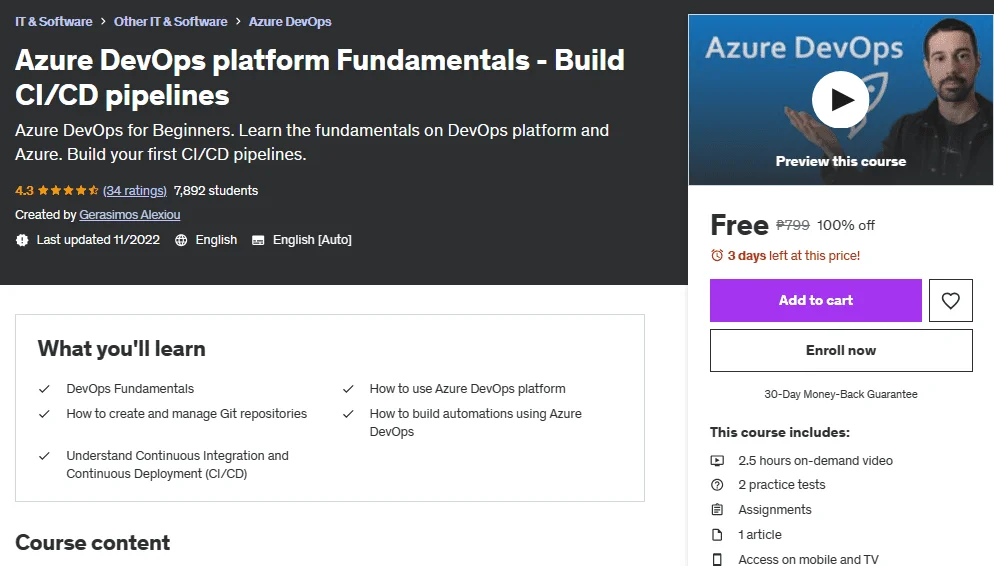
Task: Click the 'Free' price text
Action: point(739,225)
